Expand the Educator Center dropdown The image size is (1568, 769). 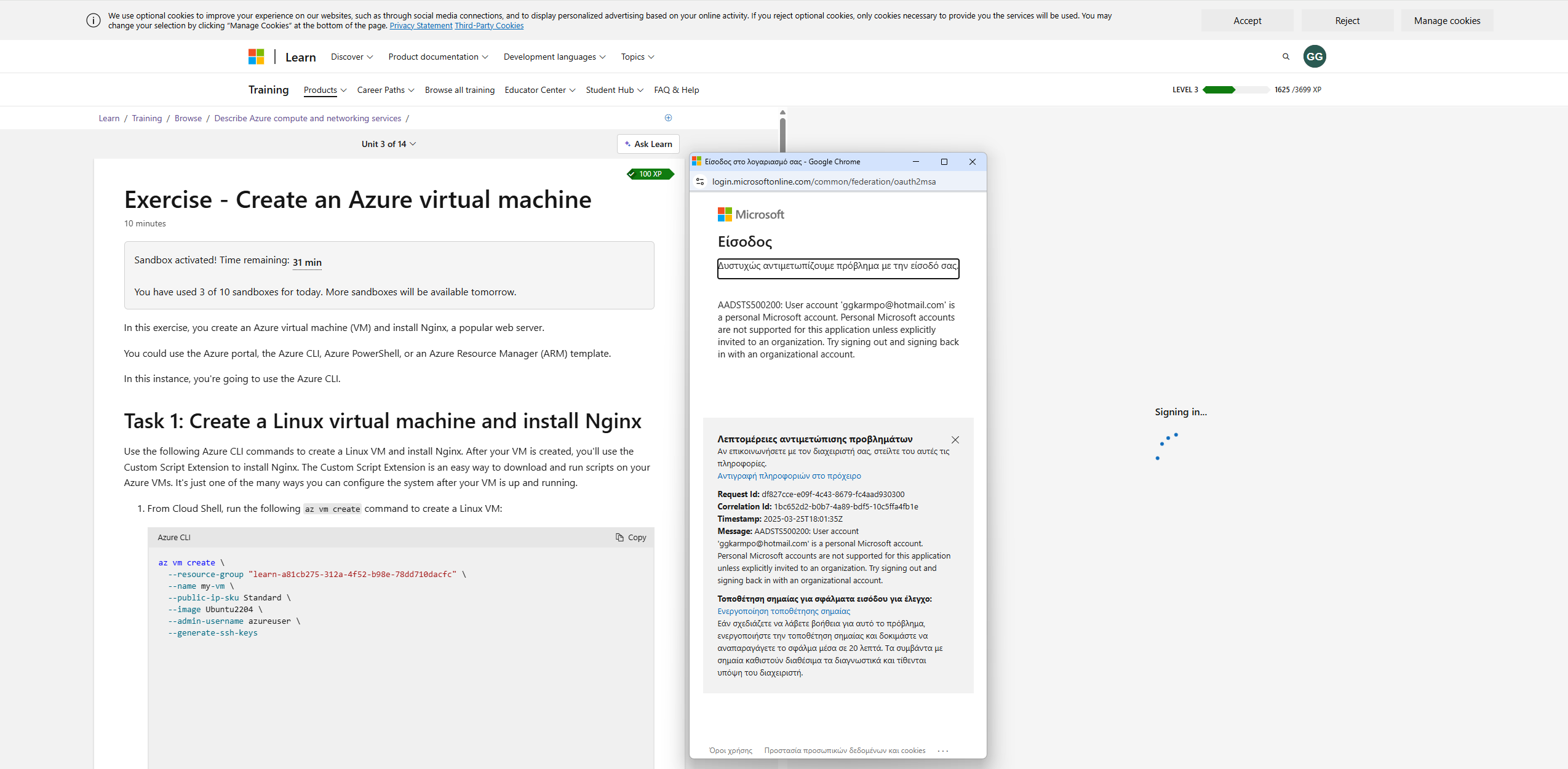(x=540, y=90)
